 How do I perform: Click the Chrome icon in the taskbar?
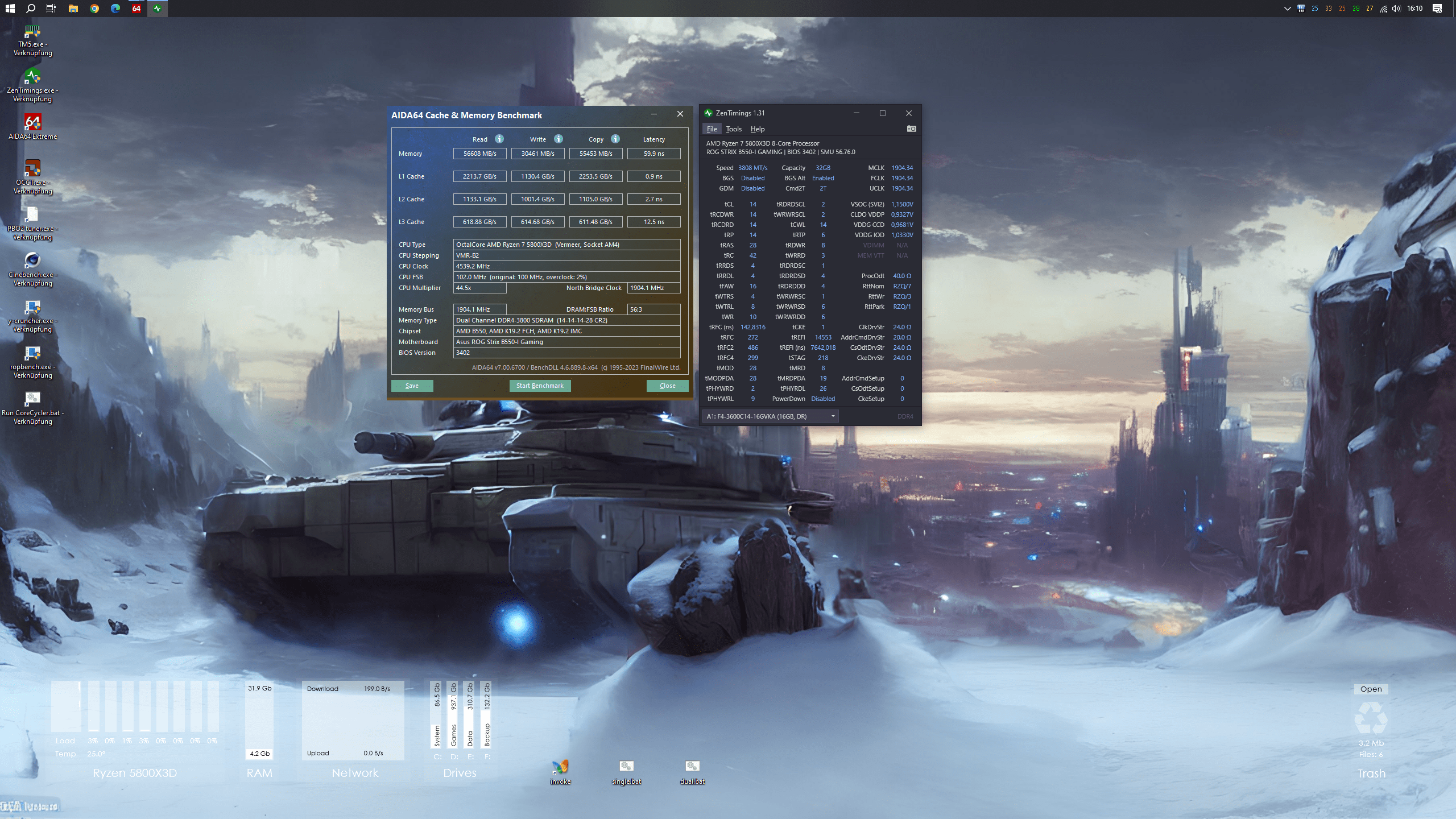coord(94,9)
